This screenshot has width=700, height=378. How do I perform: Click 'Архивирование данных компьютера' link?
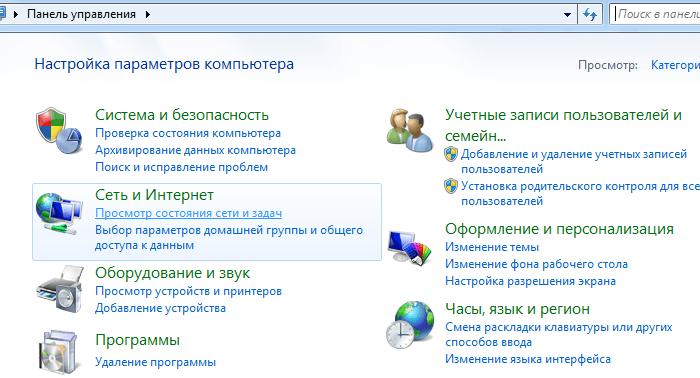pos(196,150)
